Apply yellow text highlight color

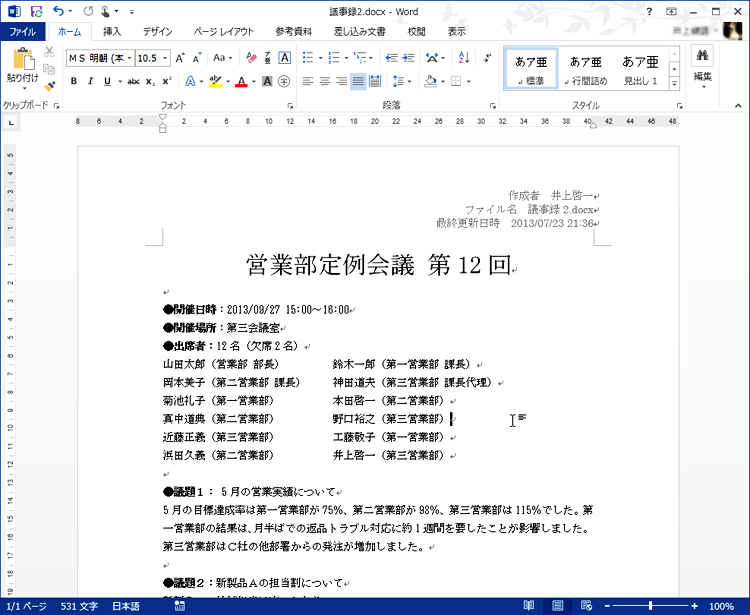(216, 81)
